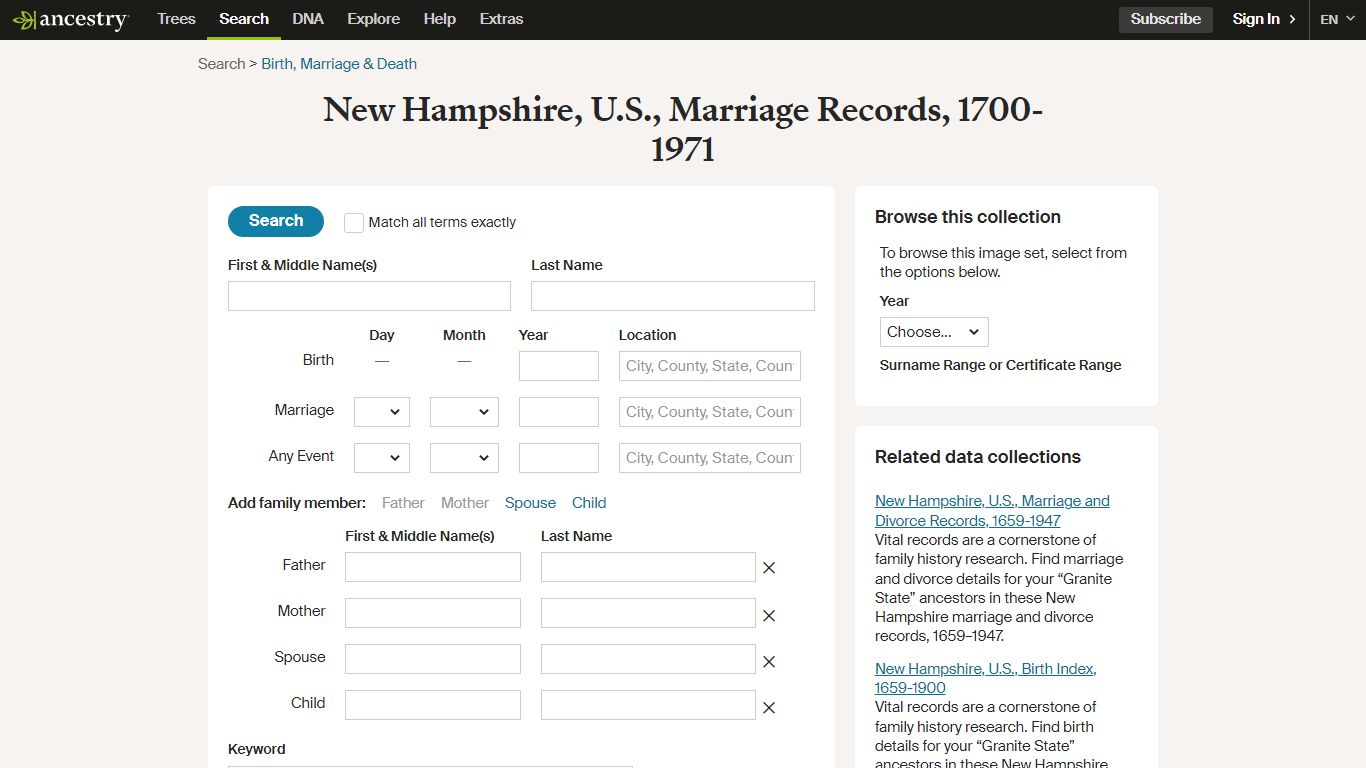This screenshot has width=1366, height=768.
Task: Click the greyed Father add option
Action: coord(403,503)
